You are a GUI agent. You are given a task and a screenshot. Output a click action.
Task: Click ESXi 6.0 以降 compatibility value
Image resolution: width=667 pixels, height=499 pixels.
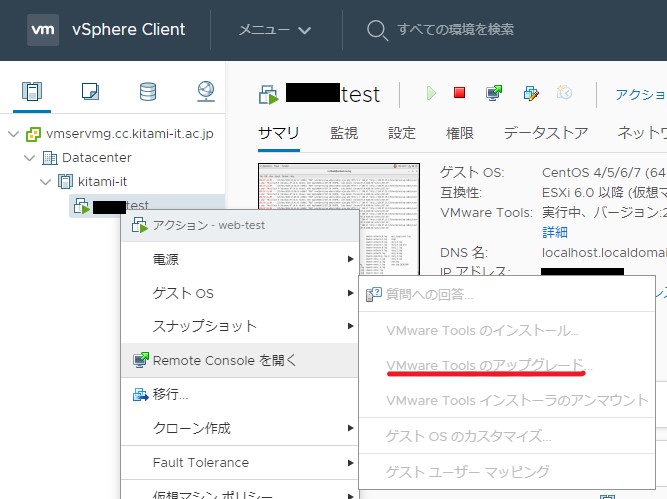pos(604,193)
